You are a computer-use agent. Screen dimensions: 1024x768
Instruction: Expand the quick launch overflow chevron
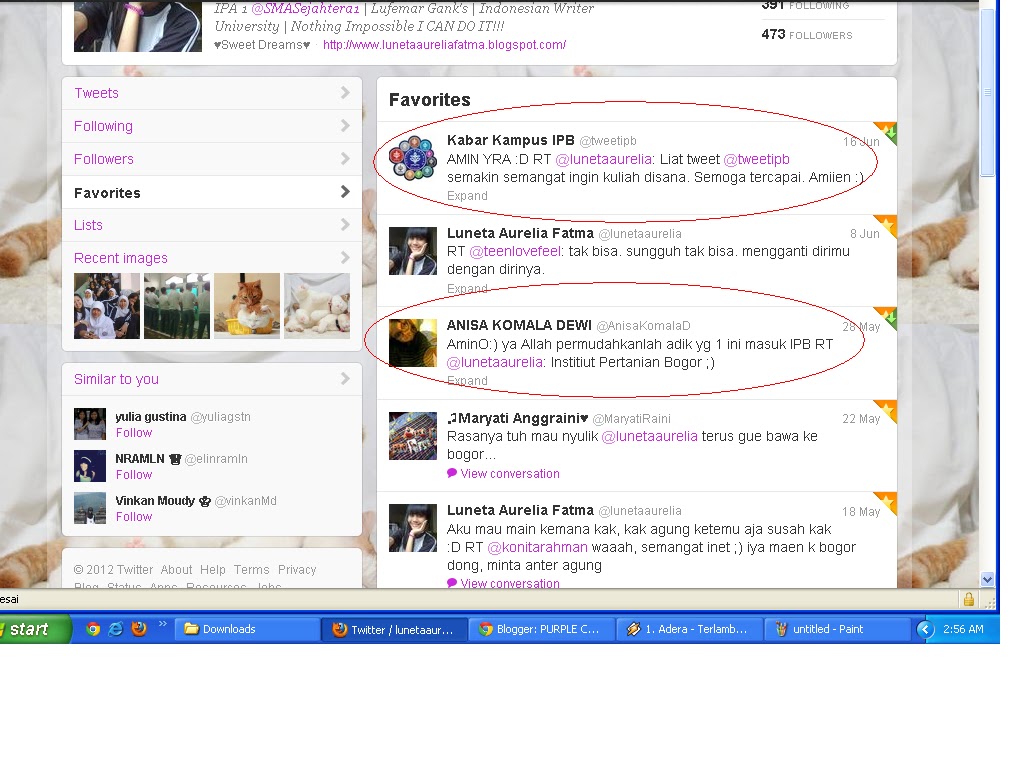coord(163,624)
